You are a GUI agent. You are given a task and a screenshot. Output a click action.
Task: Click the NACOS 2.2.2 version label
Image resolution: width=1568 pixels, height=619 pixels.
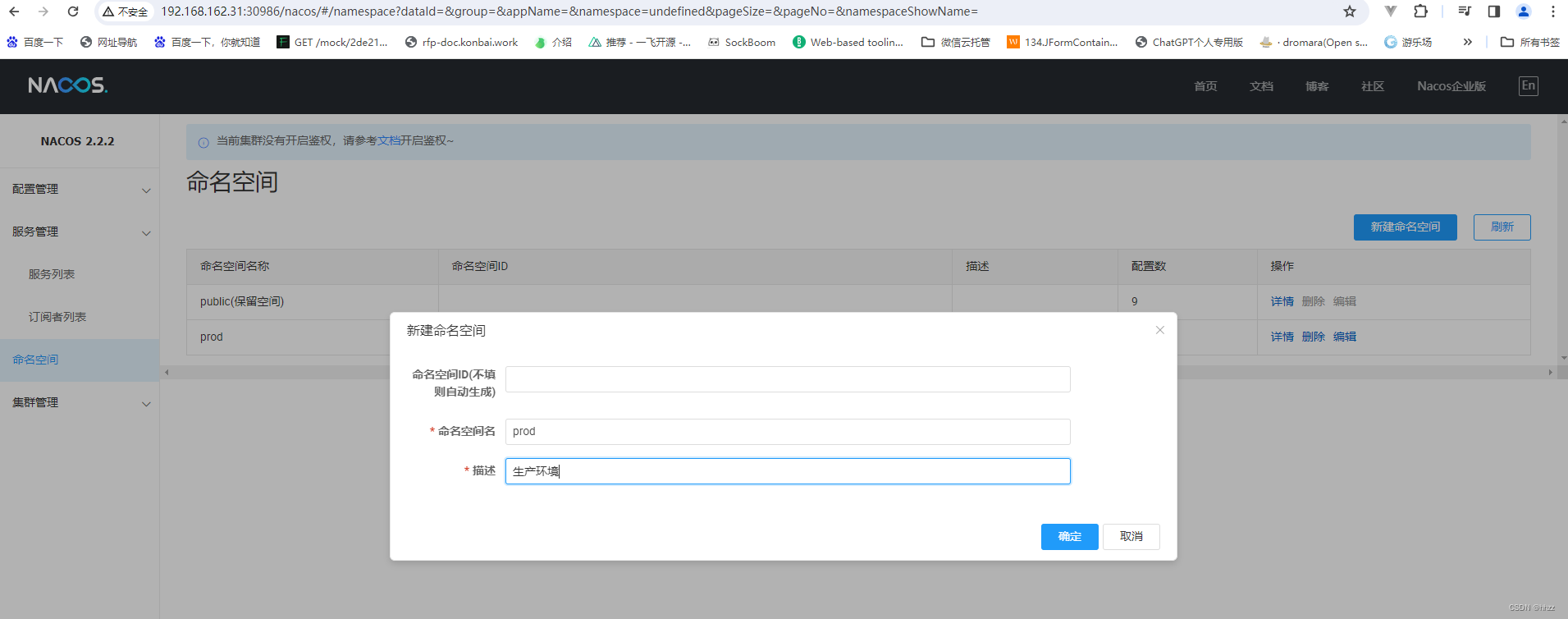[x=78, y=141]
